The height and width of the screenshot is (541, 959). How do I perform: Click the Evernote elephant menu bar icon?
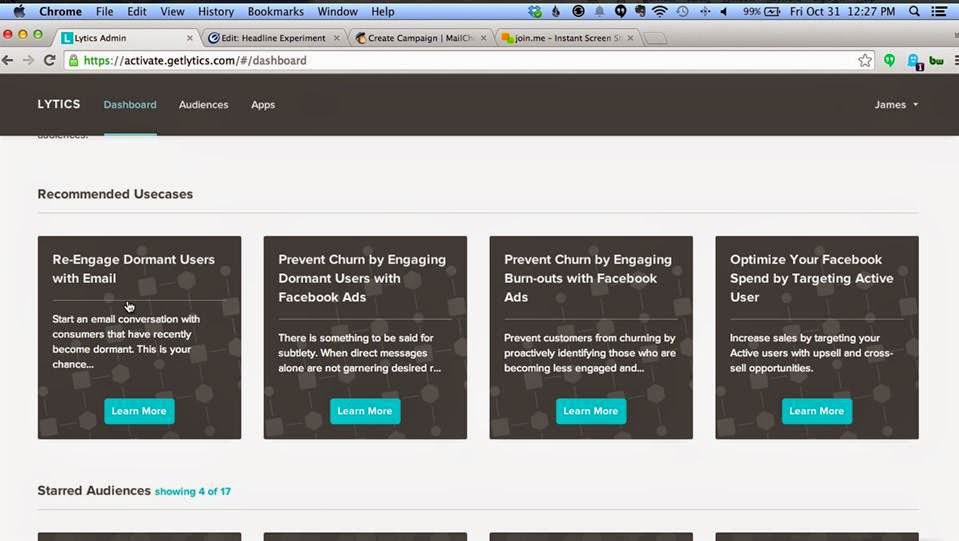pyautogui.click(x=640, y=11)
